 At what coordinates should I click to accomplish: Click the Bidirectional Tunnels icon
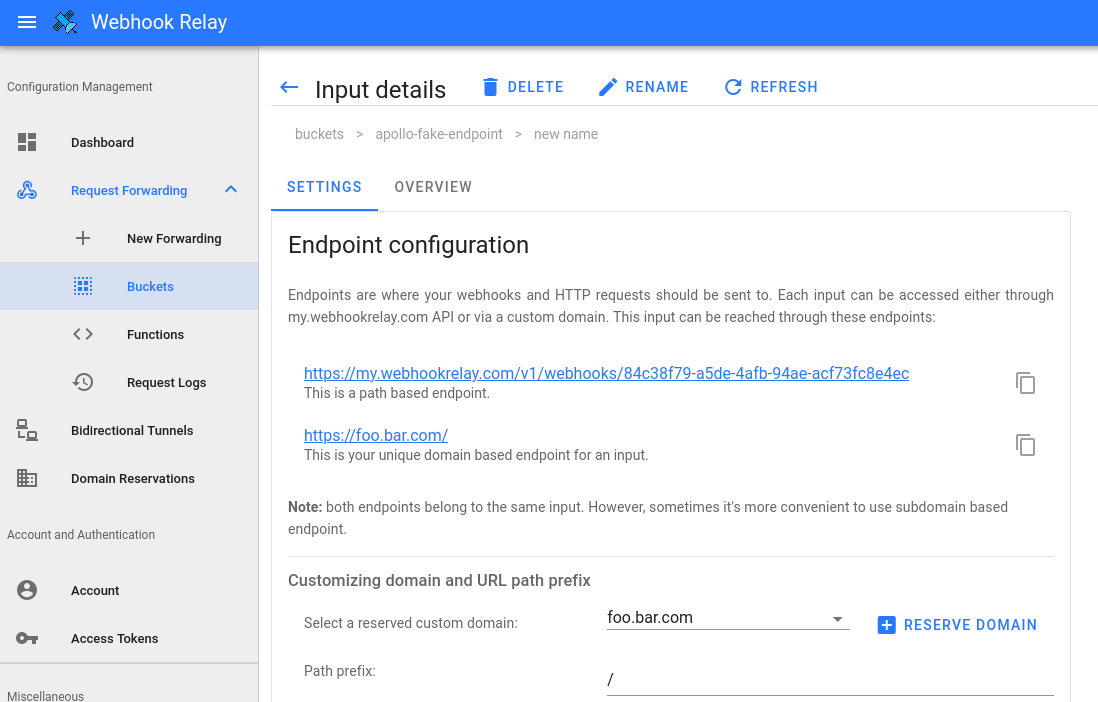[x=27, y=430]
